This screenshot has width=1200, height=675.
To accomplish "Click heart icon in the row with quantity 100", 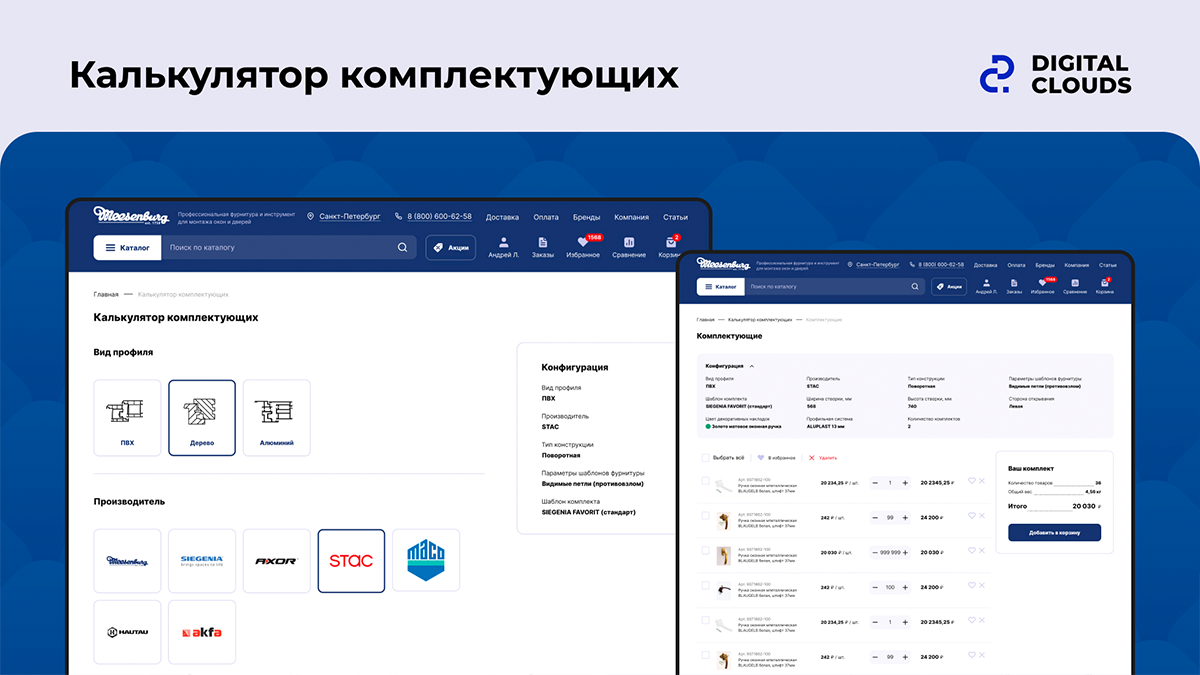I will click(971, 586).
